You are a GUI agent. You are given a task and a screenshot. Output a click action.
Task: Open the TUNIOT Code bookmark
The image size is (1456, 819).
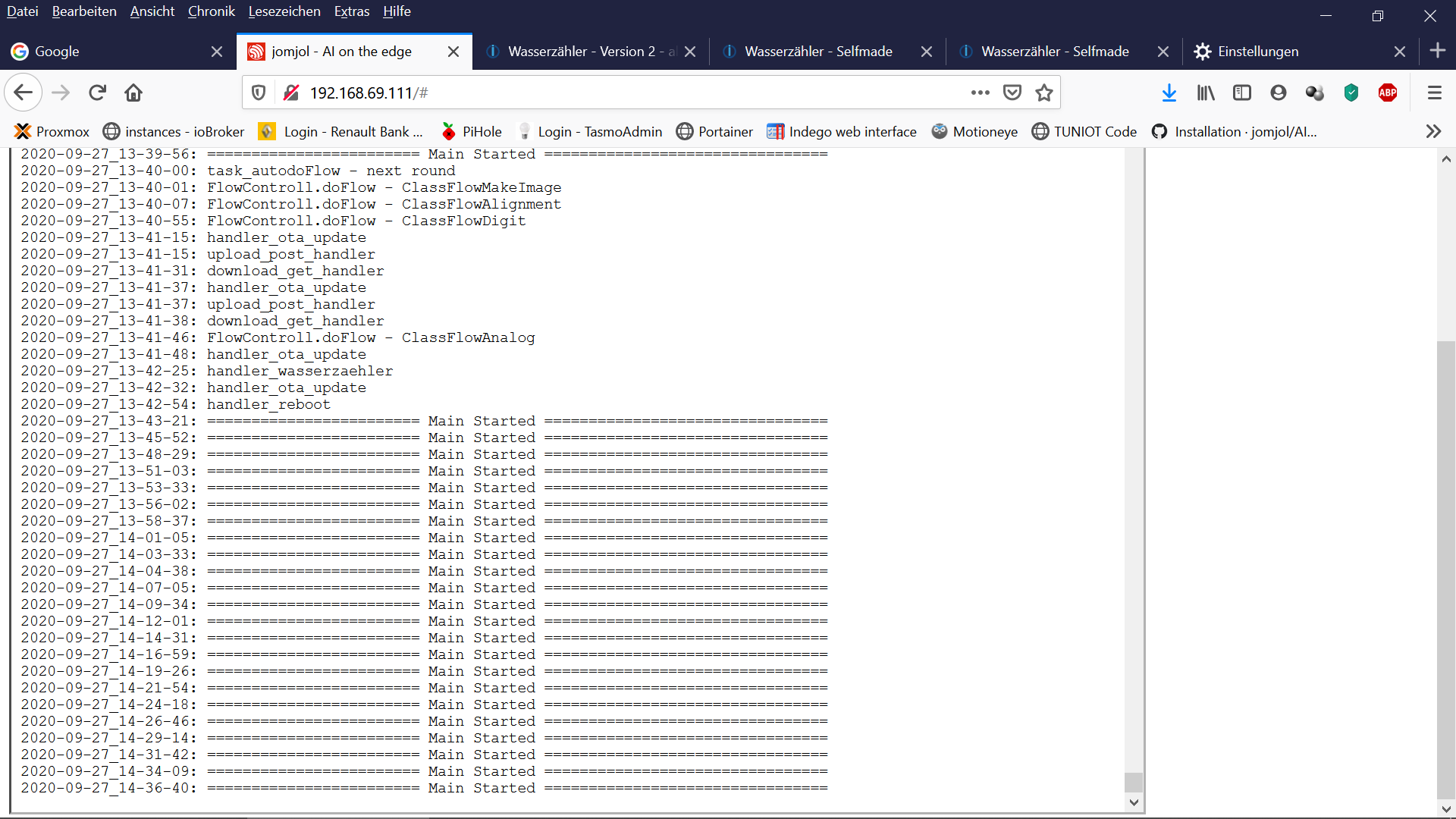(x=1084, y=131)
